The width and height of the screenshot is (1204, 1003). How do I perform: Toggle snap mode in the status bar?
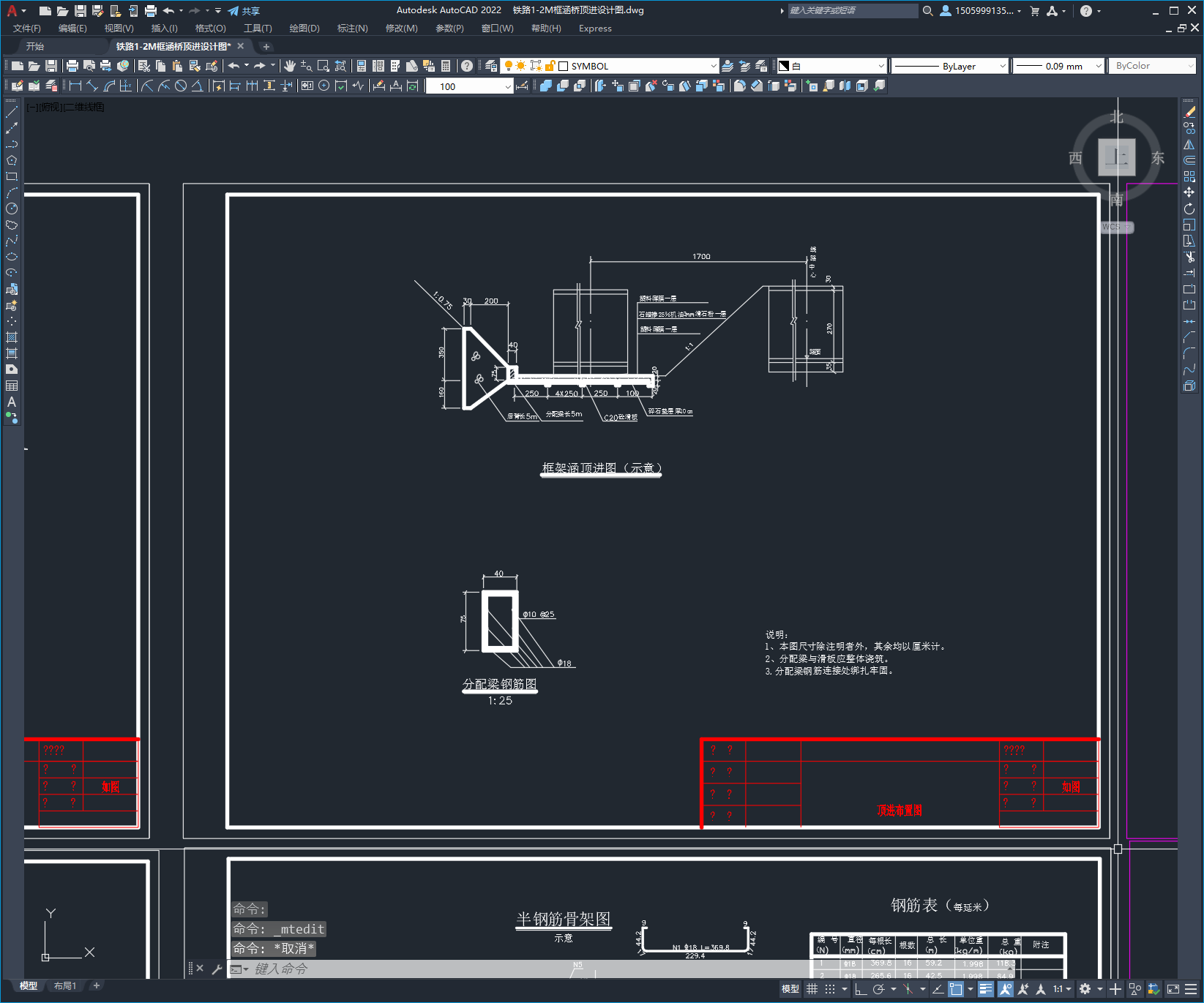(x=830, y=989)
